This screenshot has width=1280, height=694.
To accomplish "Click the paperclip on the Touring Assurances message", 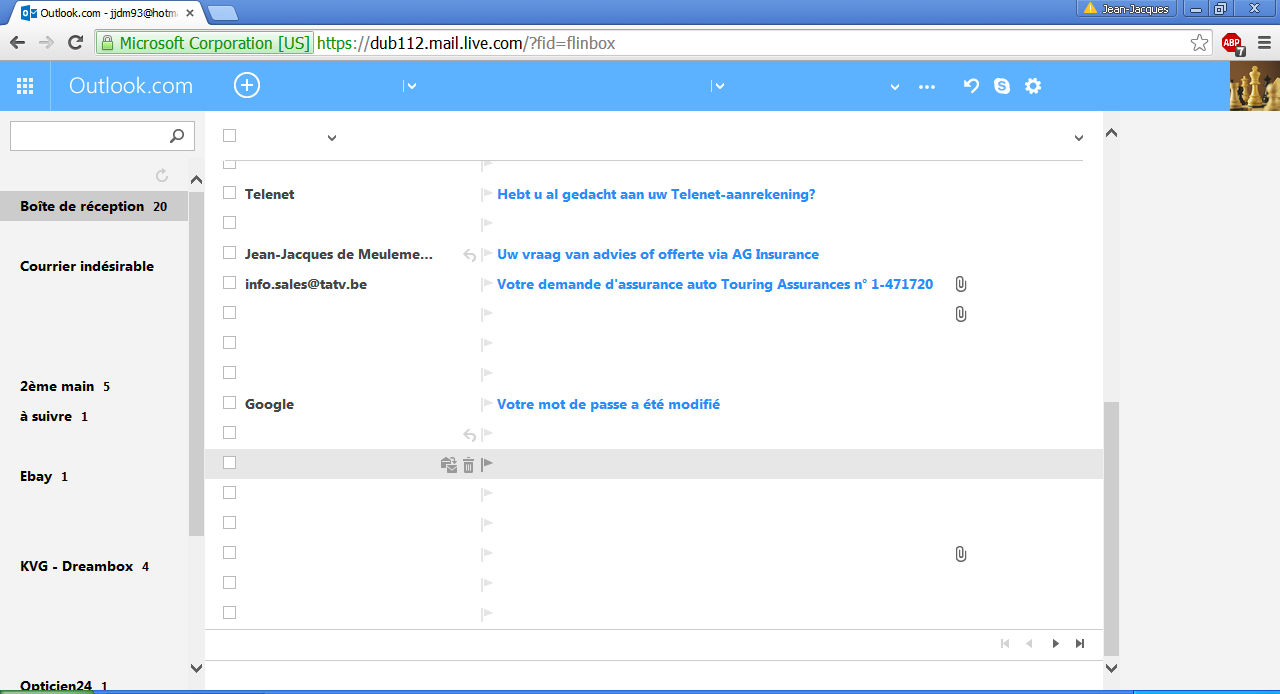I will pos(960,284).
